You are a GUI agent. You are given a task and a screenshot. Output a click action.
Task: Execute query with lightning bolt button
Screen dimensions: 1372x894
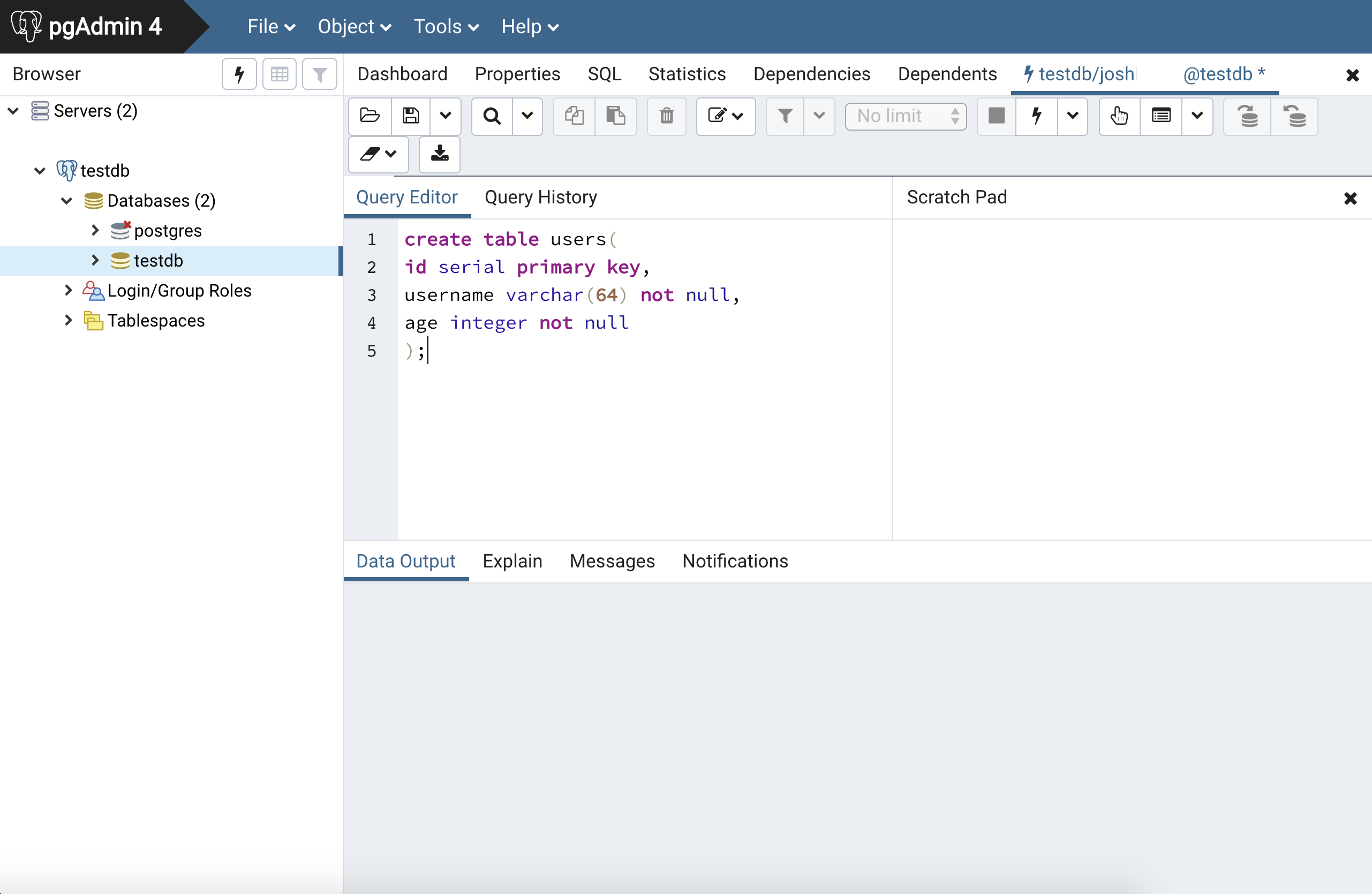pos(1036,116)
